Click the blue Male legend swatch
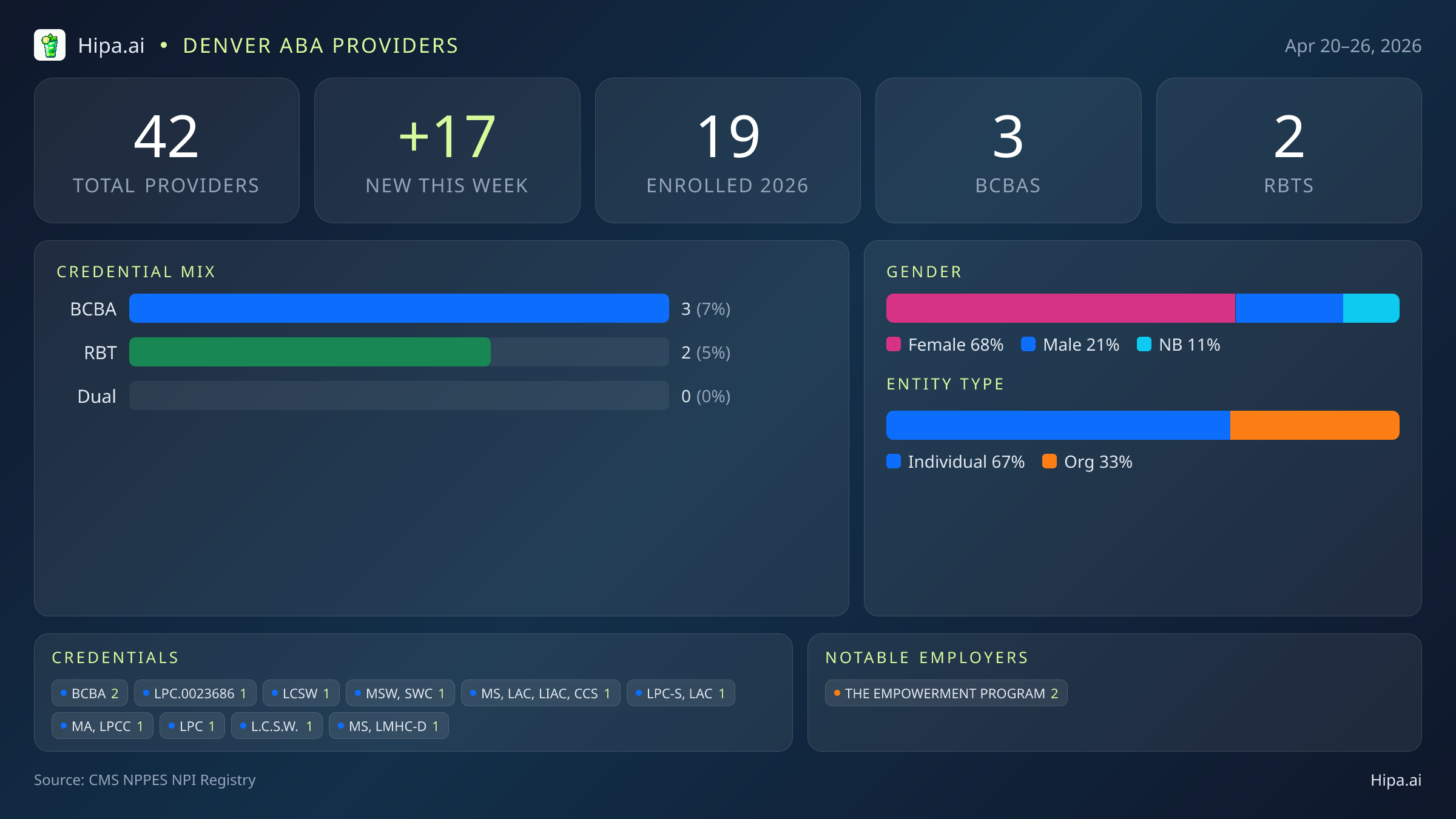 (x=1028, y=345)
